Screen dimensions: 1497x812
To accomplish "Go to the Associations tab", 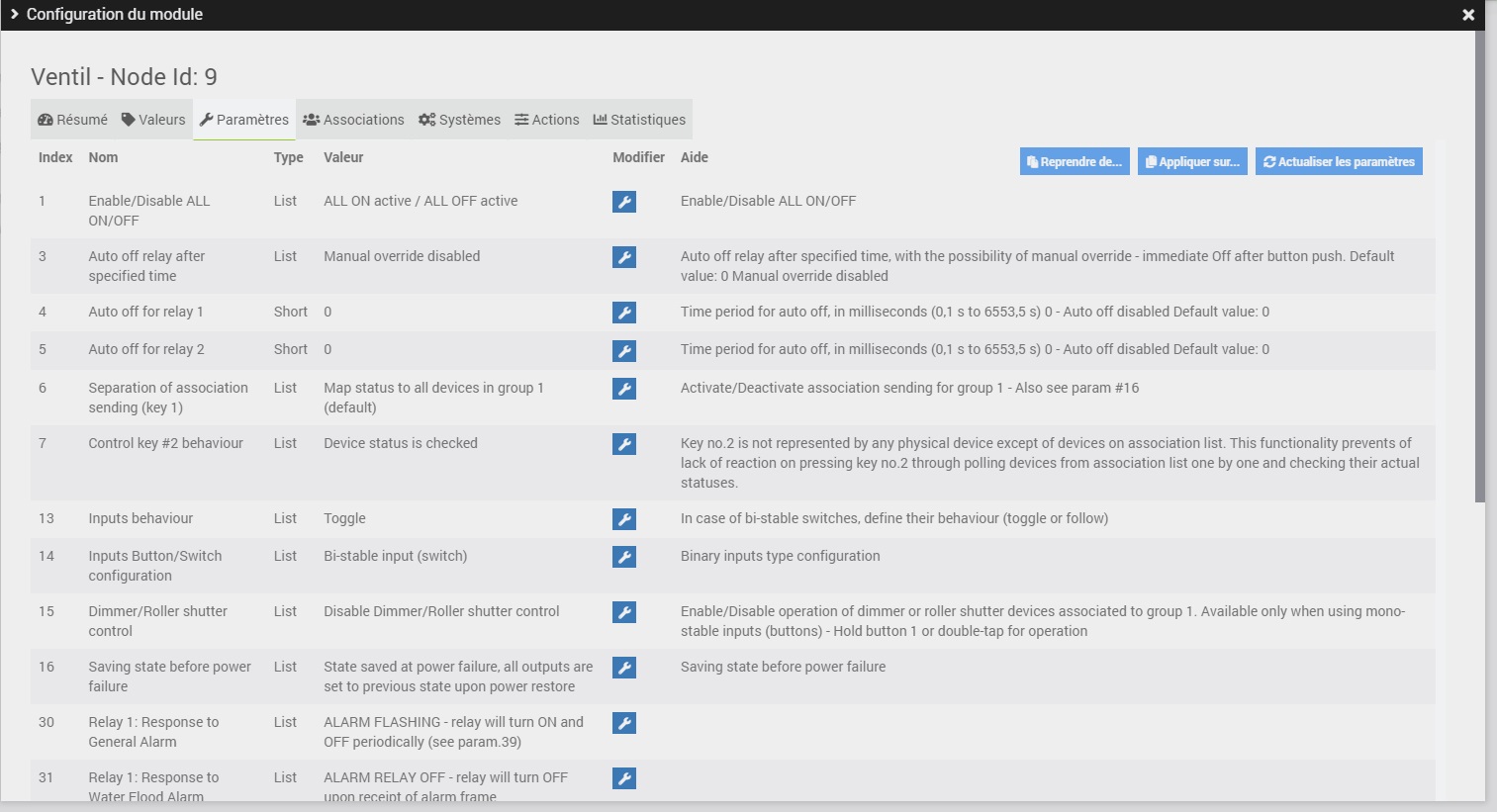I will pos(353,120).
